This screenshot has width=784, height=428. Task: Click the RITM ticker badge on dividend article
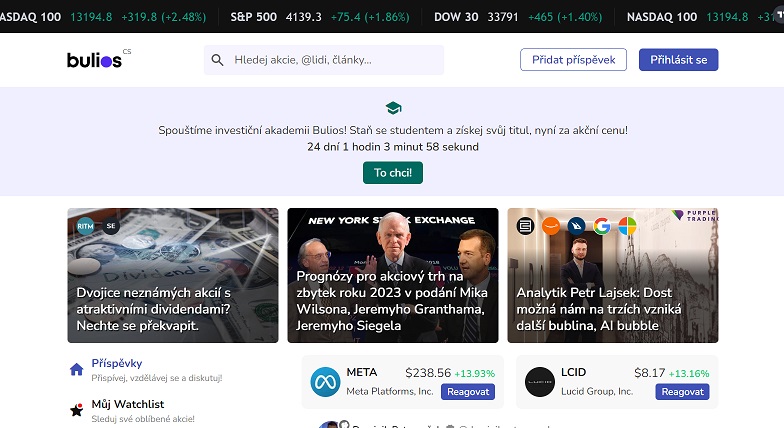tap(86, 226)
